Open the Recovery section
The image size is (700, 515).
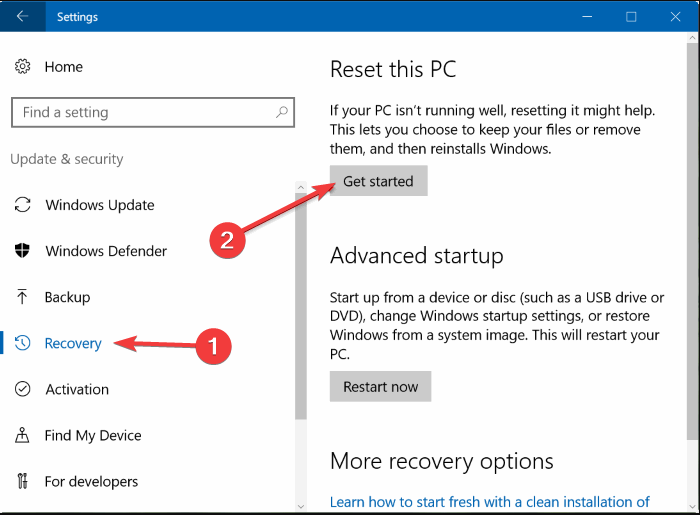pyautogui.click(x=73, y=343)
